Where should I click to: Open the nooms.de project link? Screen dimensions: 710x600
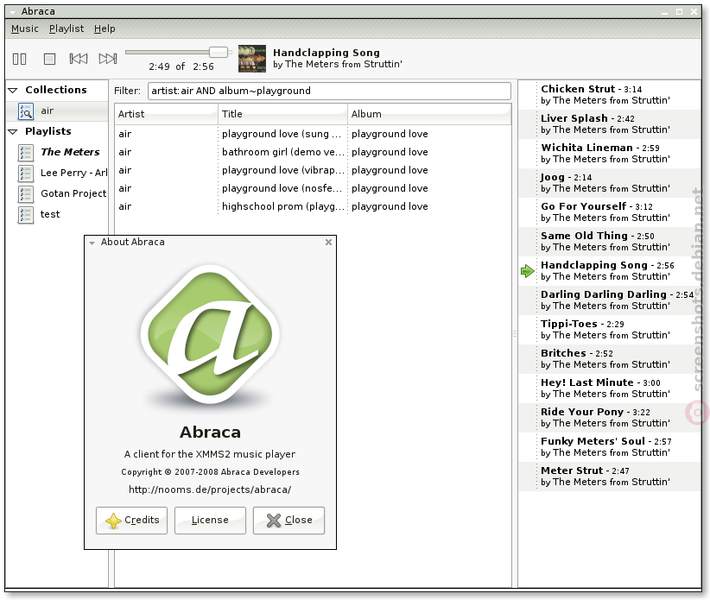click(210, 490)
